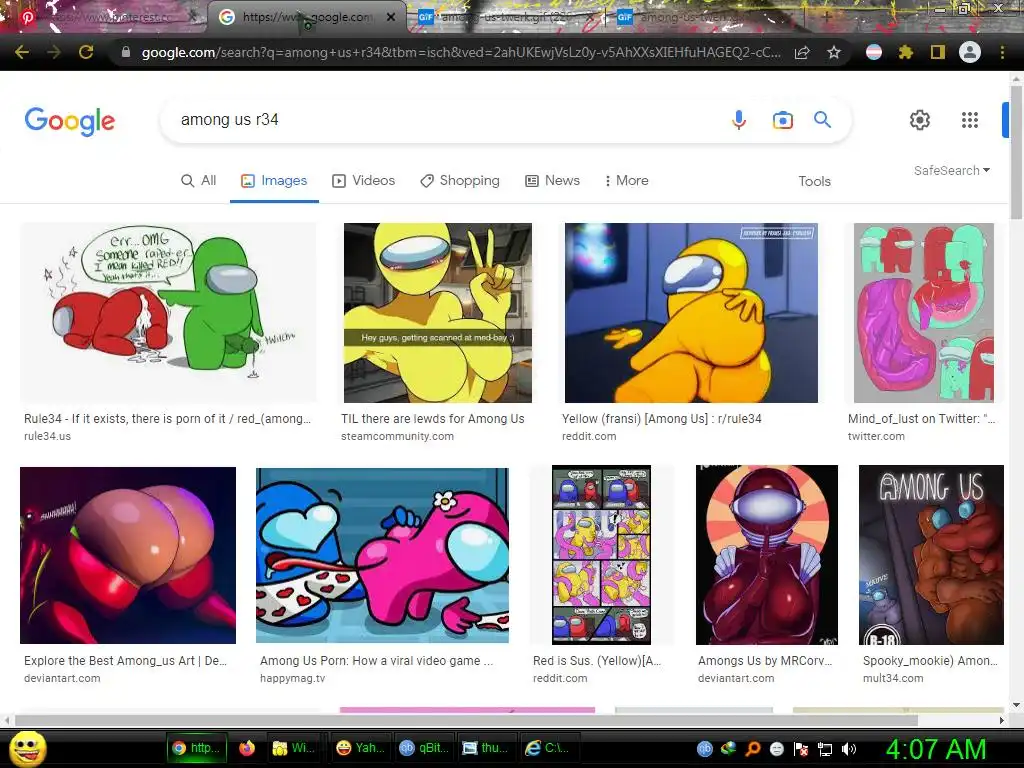The image size is (1024, 768).
Task: Click the browser forward arrow
Action: tap(54, 52)
